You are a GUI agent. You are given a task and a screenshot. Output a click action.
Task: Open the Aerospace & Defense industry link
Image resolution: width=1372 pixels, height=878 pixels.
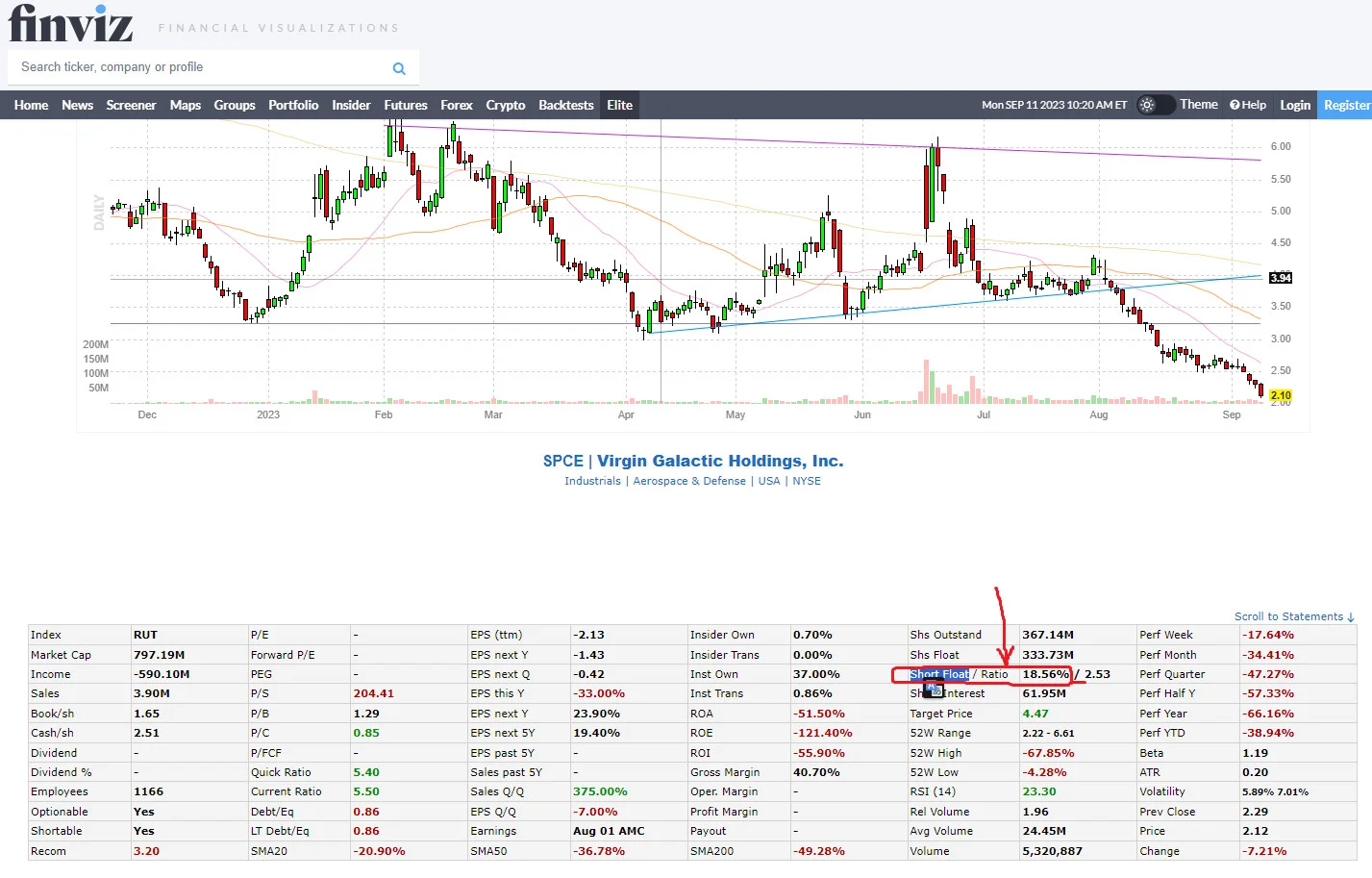(689, 481)
